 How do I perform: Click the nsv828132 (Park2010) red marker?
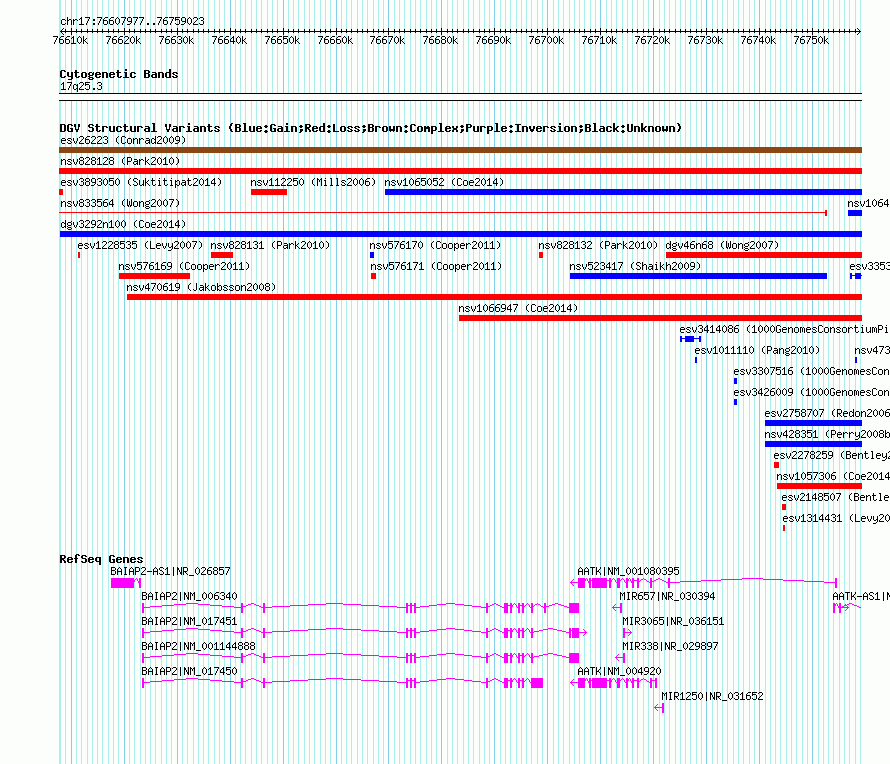541,255
